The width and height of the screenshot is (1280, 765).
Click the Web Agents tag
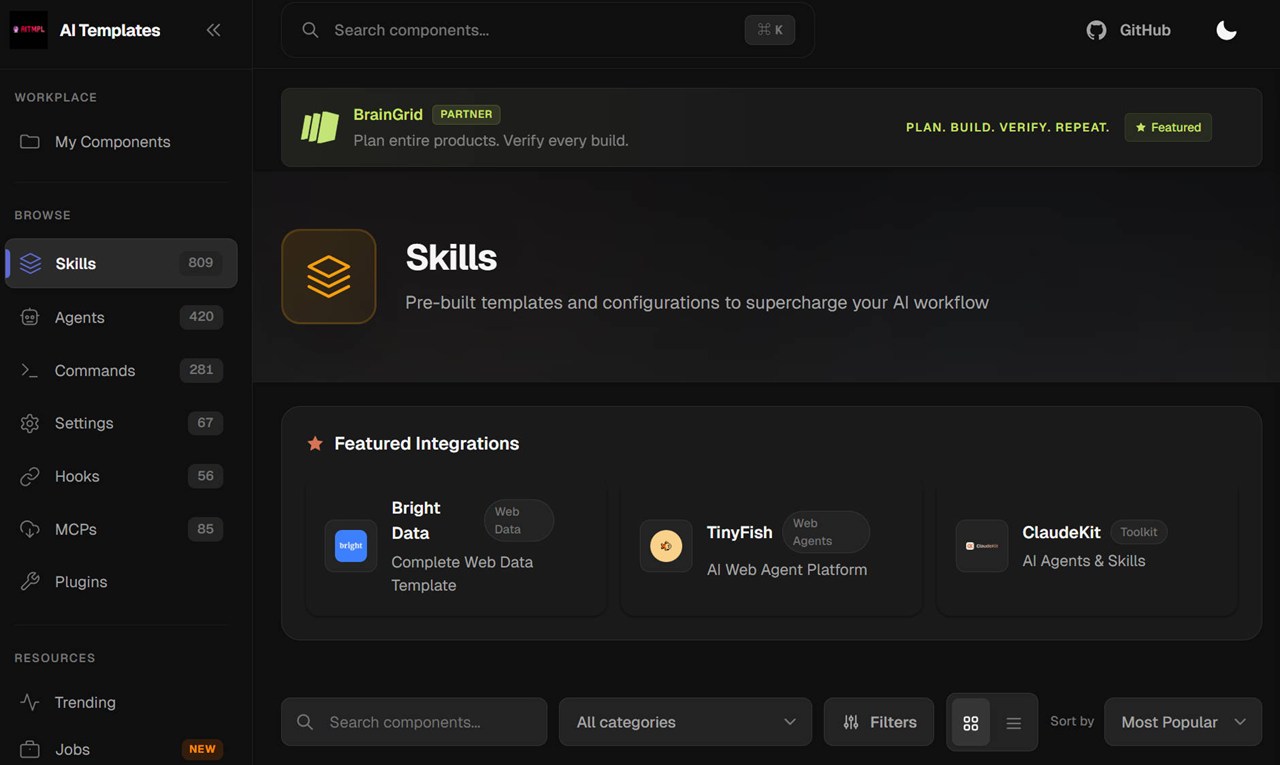(x=826, y=532)
